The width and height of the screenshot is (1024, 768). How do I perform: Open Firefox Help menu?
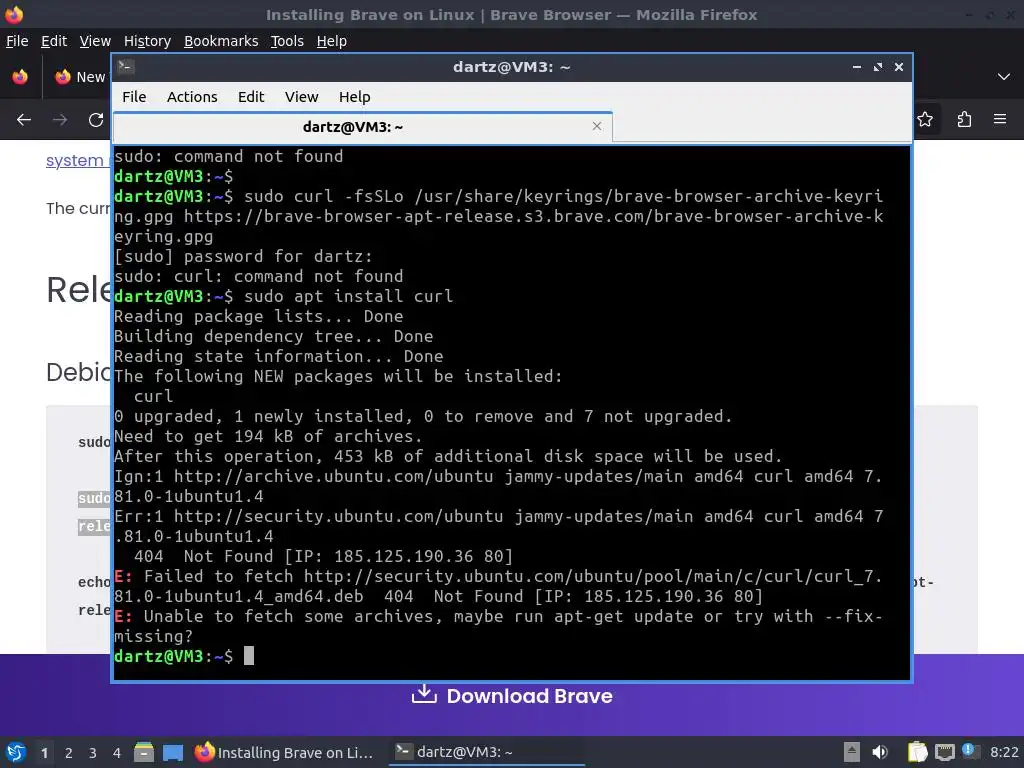(331, 41)
